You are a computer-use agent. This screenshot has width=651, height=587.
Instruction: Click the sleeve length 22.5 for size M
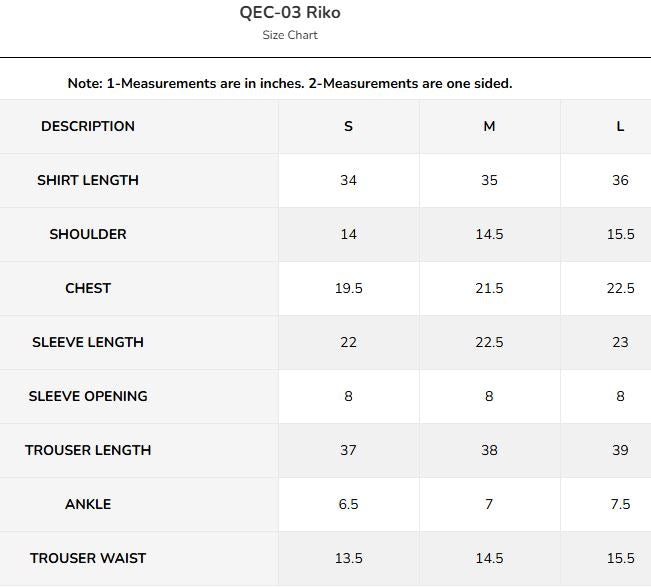coord(489,342)
